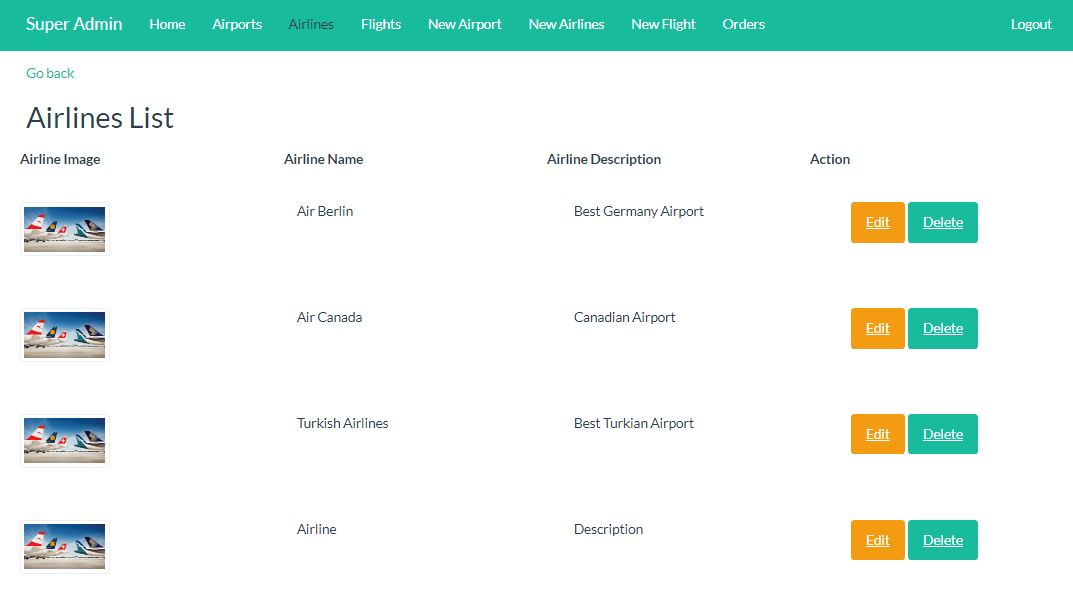The width and height of the screenshot is (1073, 599).
Task: Edit the row named Airline
Action: [x=877, y=540]
